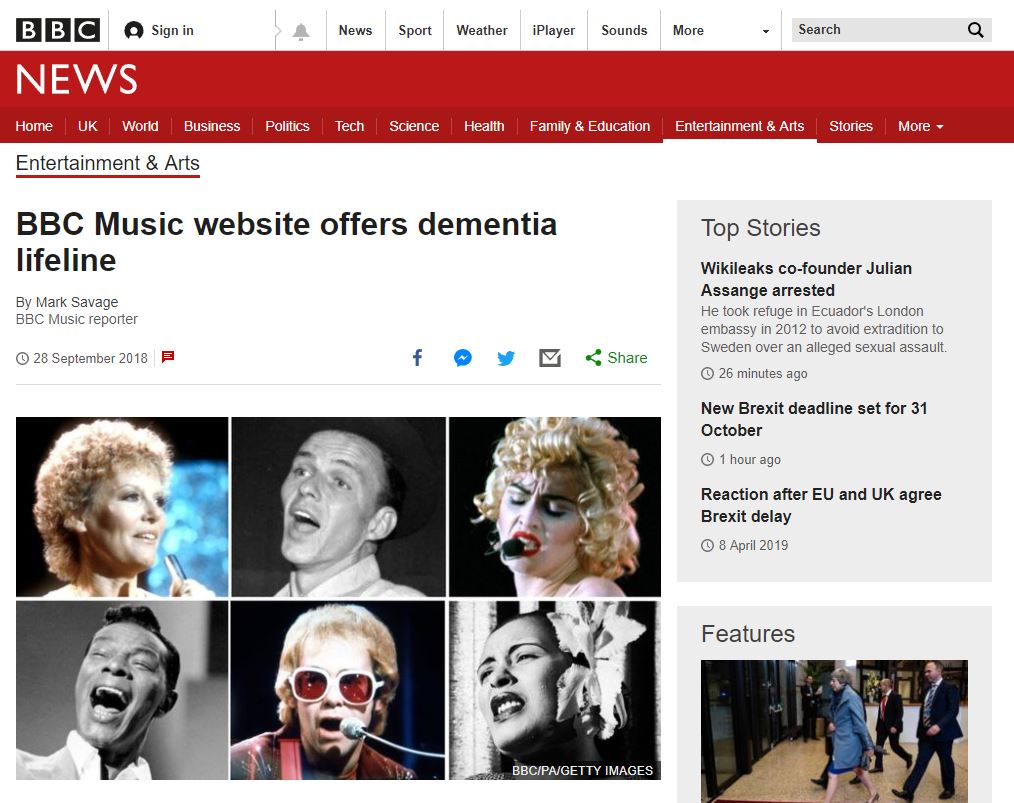
Task: Click the BBC Music dementia lifeline headline
Action: [x=286, y=242]
